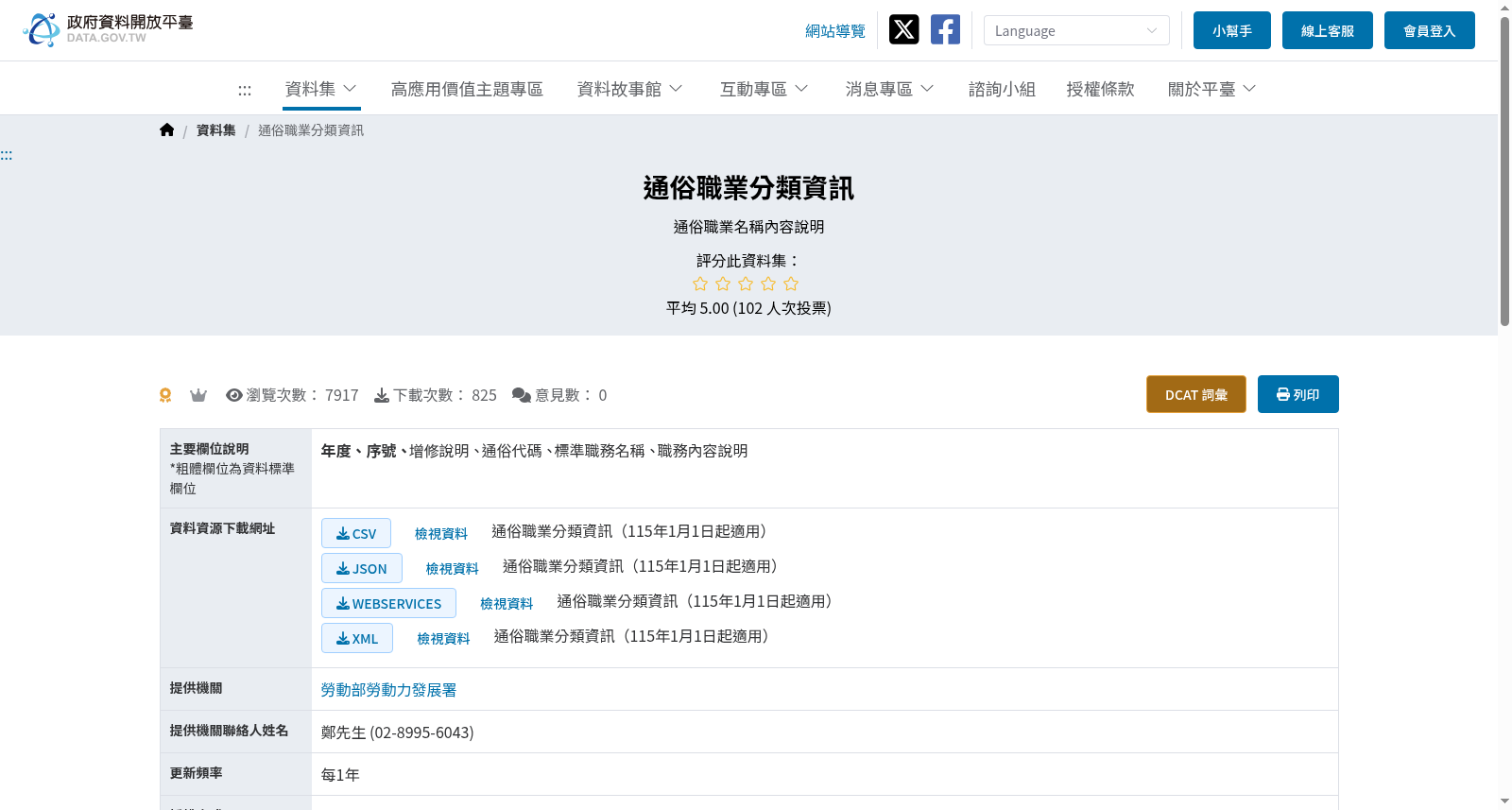This screenshot has height=810, width=1512.
Task: Go to home via breadcrumb house icon
Action: pos(167,129)
